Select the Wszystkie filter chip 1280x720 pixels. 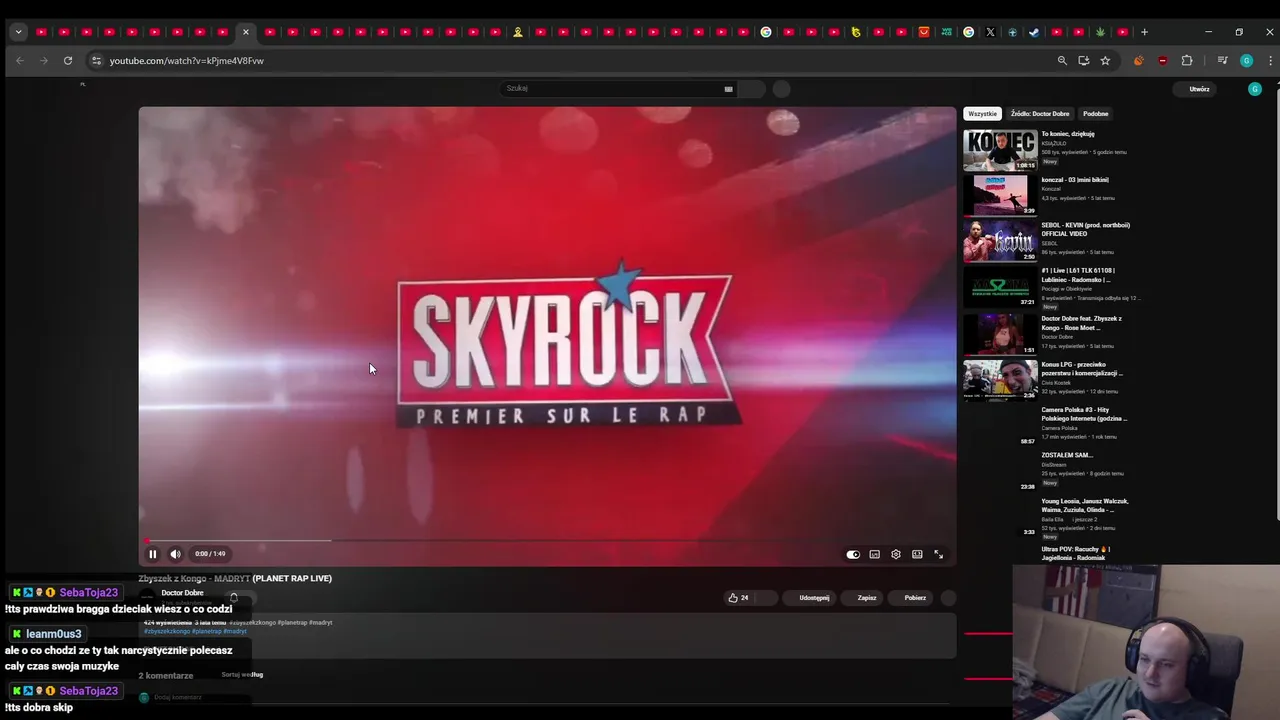[x=982, y=114]
